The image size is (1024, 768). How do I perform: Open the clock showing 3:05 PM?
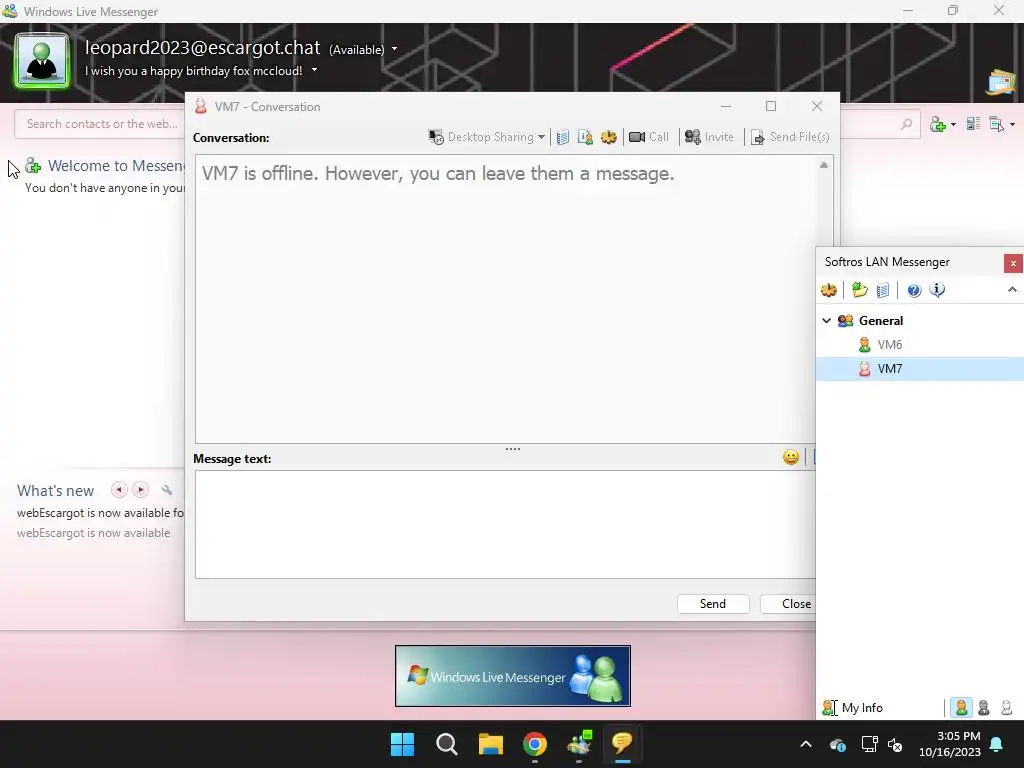(x=950, y=744)
